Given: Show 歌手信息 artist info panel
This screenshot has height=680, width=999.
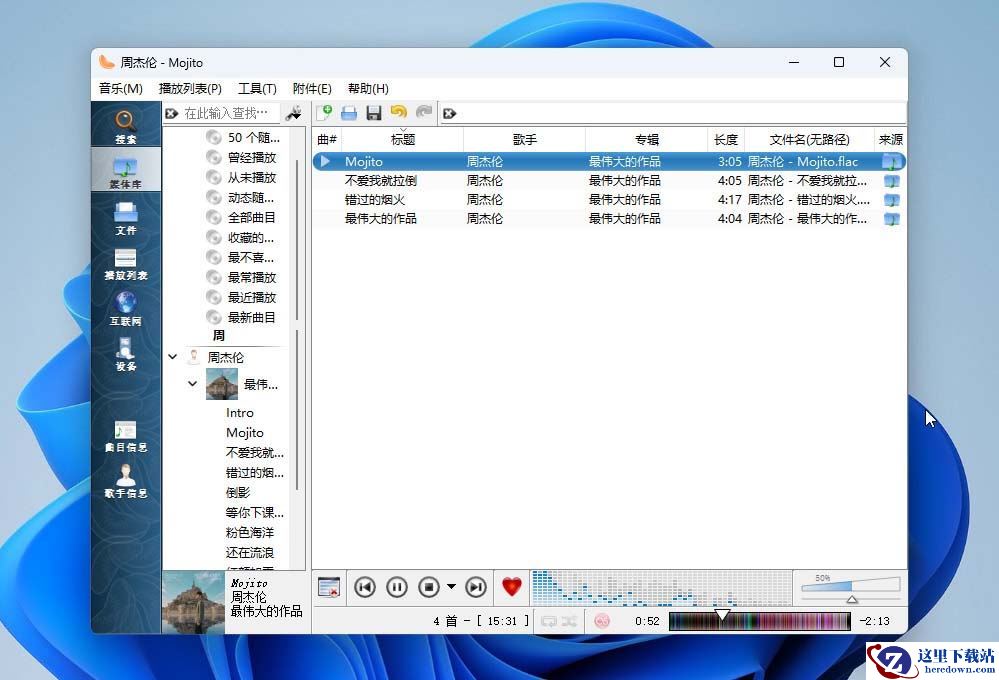Looking at the screenshot, I should [x=125, y=480].
